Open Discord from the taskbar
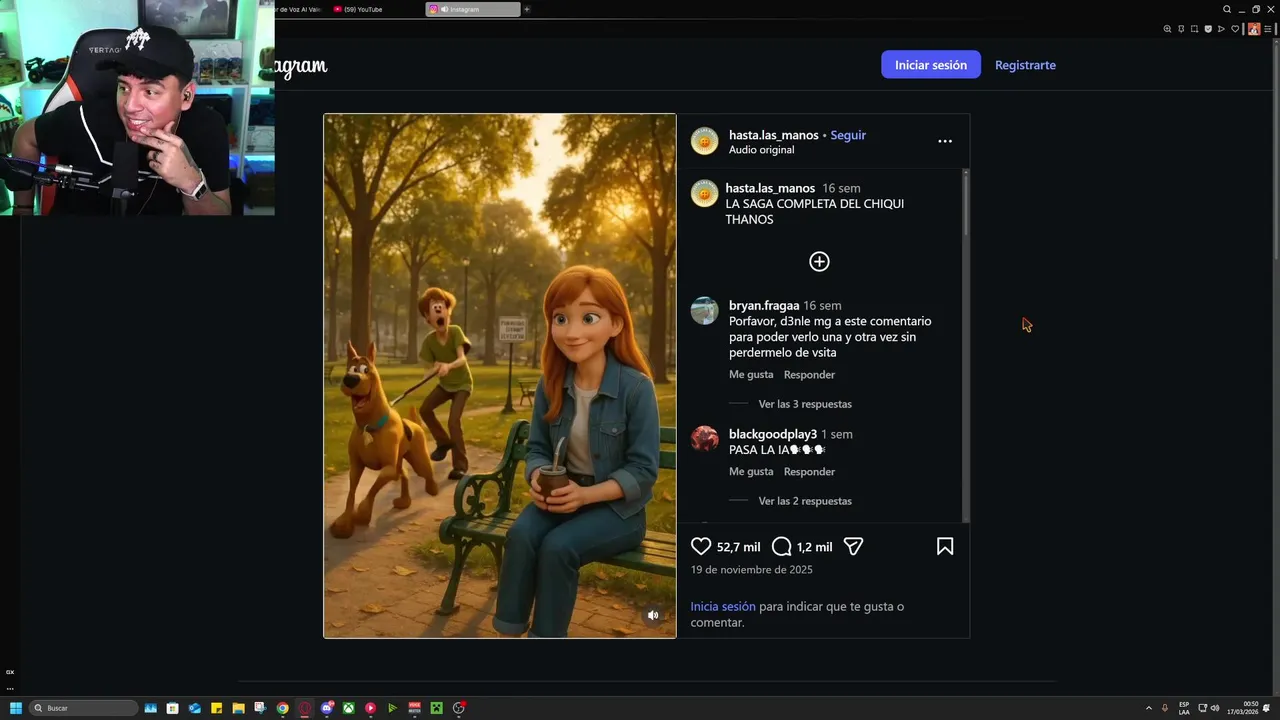Viewport: 1280px width, 720px height. (327, 708)
